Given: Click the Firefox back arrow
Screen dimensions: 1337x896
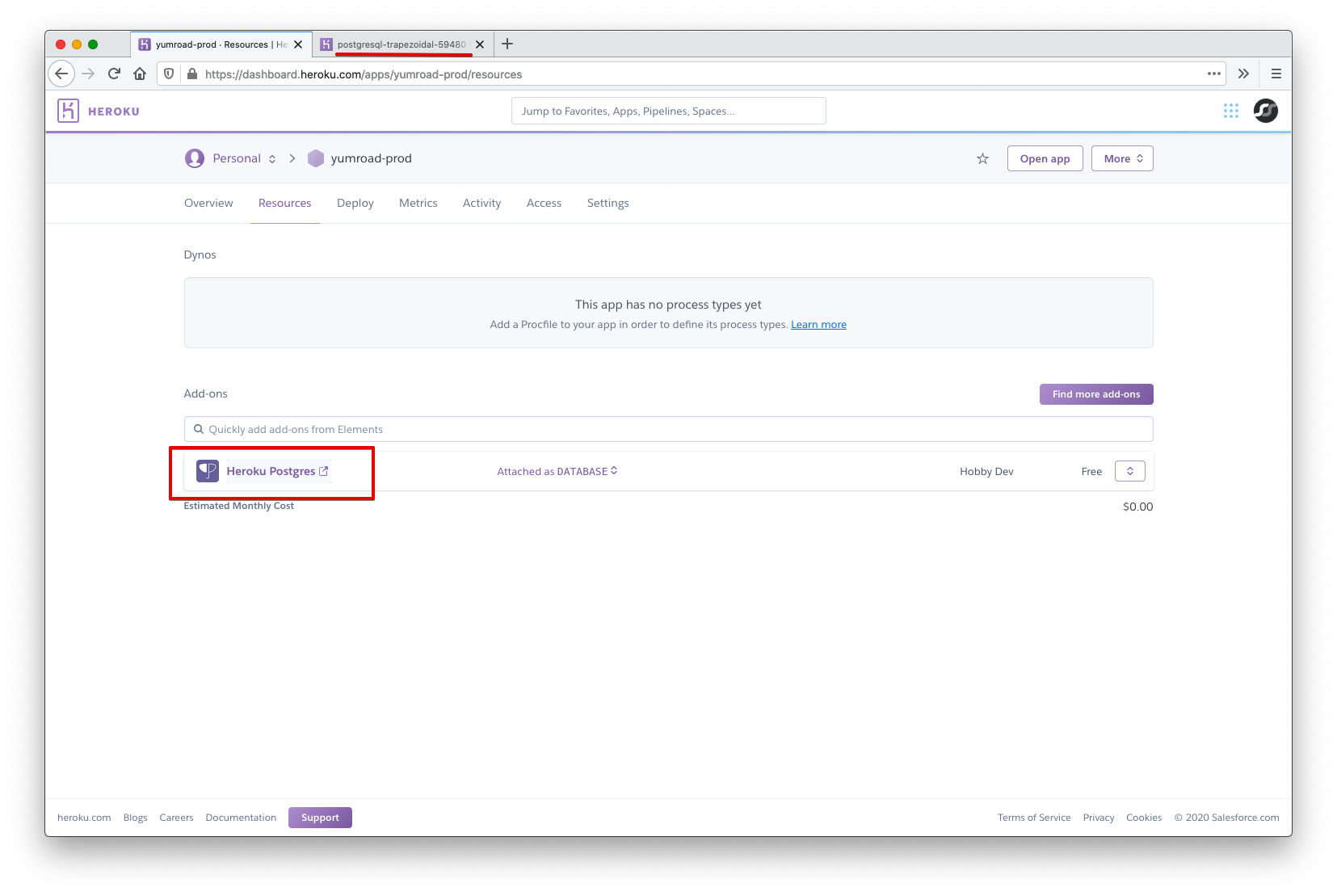Looking at the screenshot, I should 61,74.
